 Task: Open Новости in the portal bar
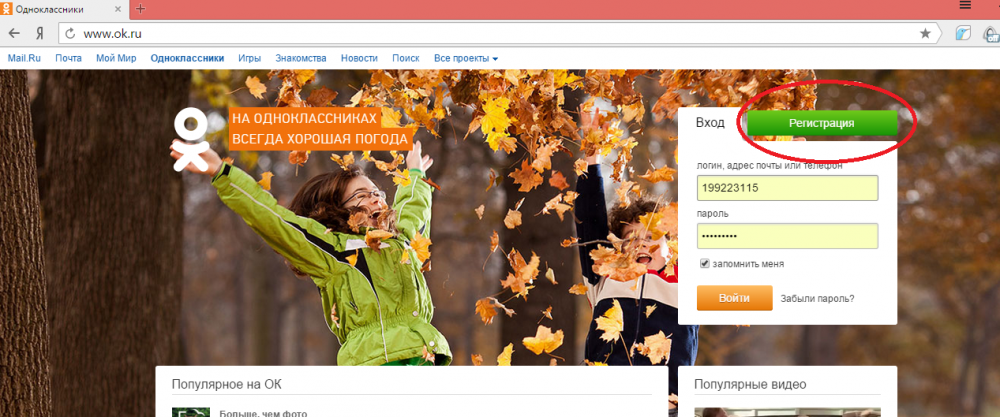359,58
